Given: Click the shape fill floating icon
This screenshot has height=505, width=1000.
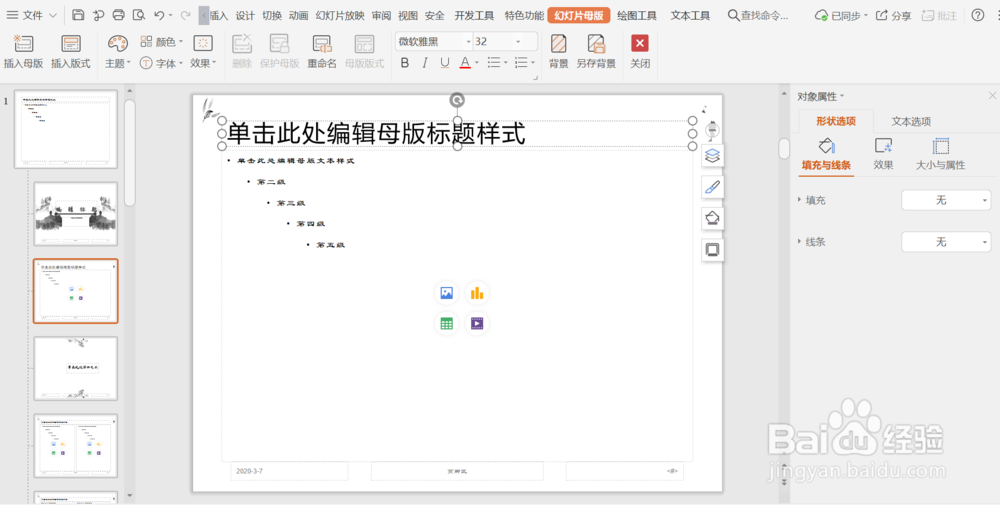Looking at the screenshot, I should (712, 218).
